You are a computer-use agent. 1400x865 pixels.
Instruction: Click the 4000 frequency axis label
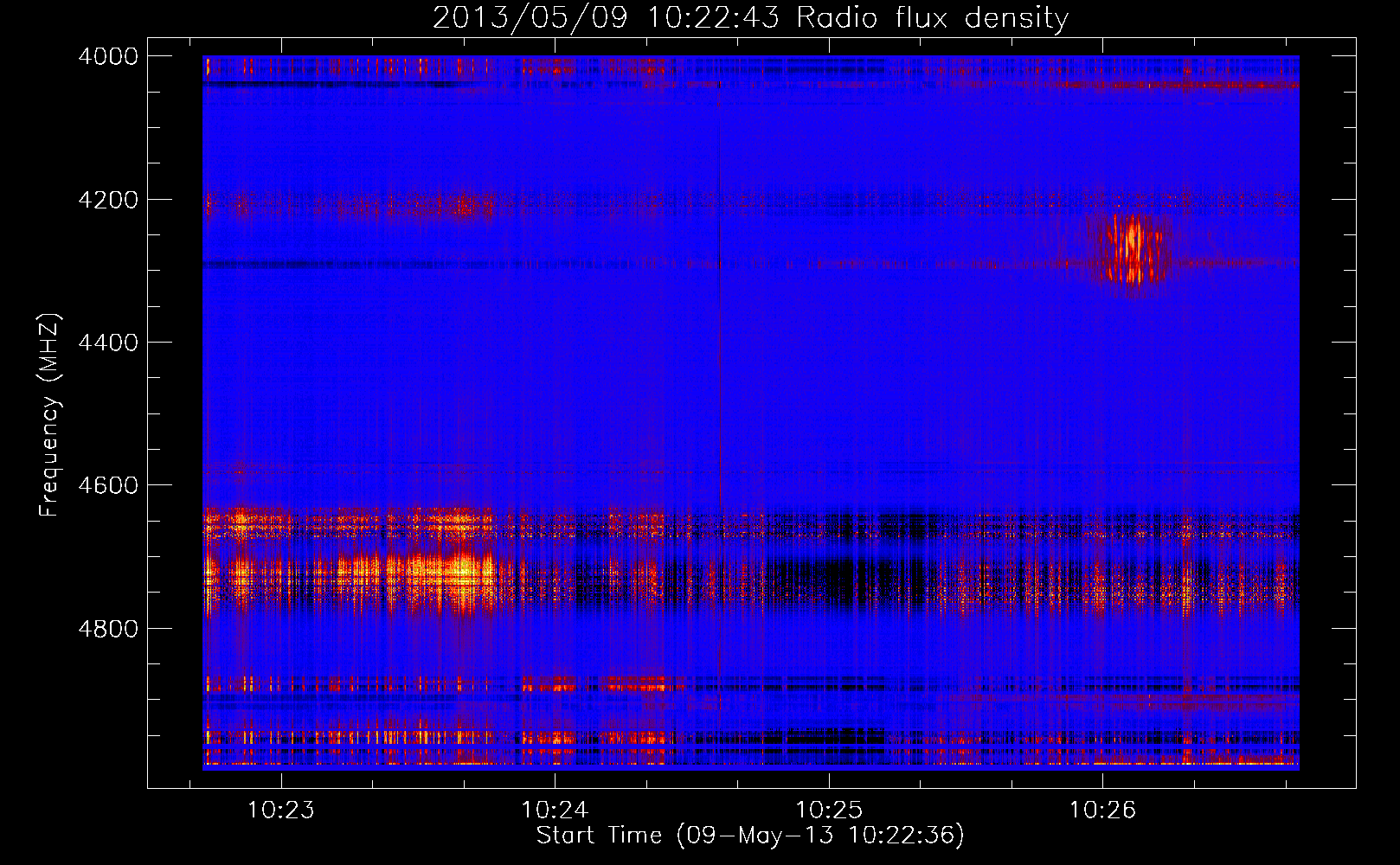(x=108, y=56)
